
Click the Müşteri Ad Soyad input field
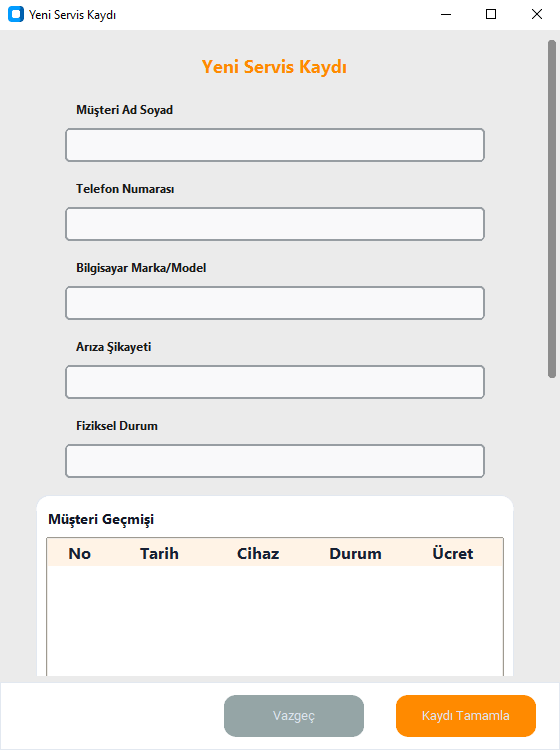click(275, 145)
